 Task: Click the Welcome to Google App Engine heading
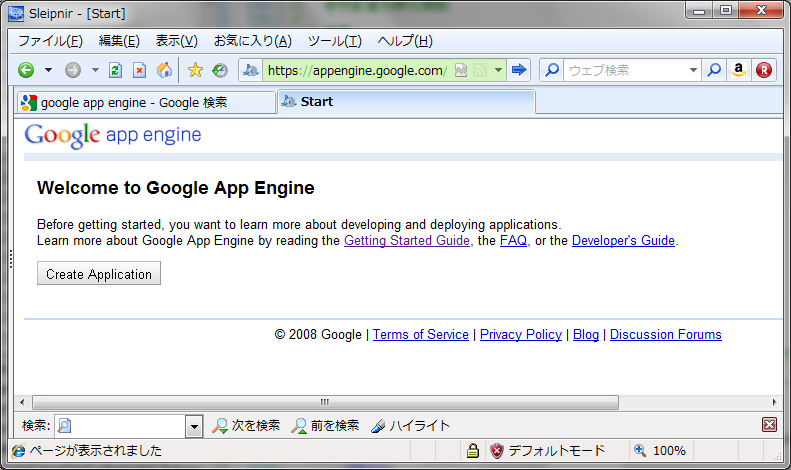coord(176,188)
